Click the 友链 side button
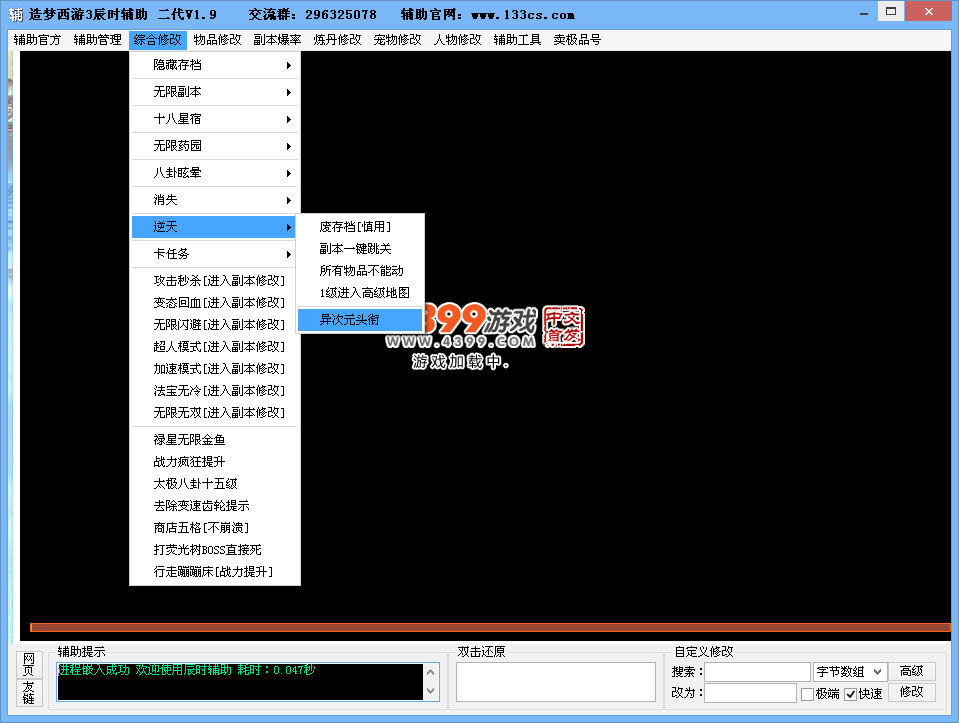 pos(29,692)
